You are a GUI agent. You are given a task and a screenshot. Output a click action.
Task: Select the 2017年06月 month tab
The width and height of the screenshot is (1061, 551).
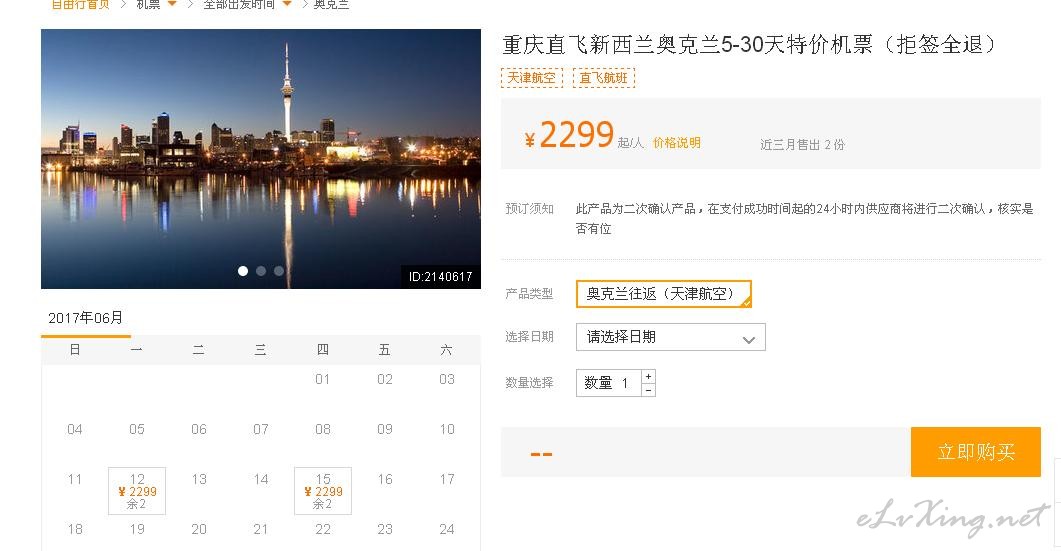[x=86, y=318]
